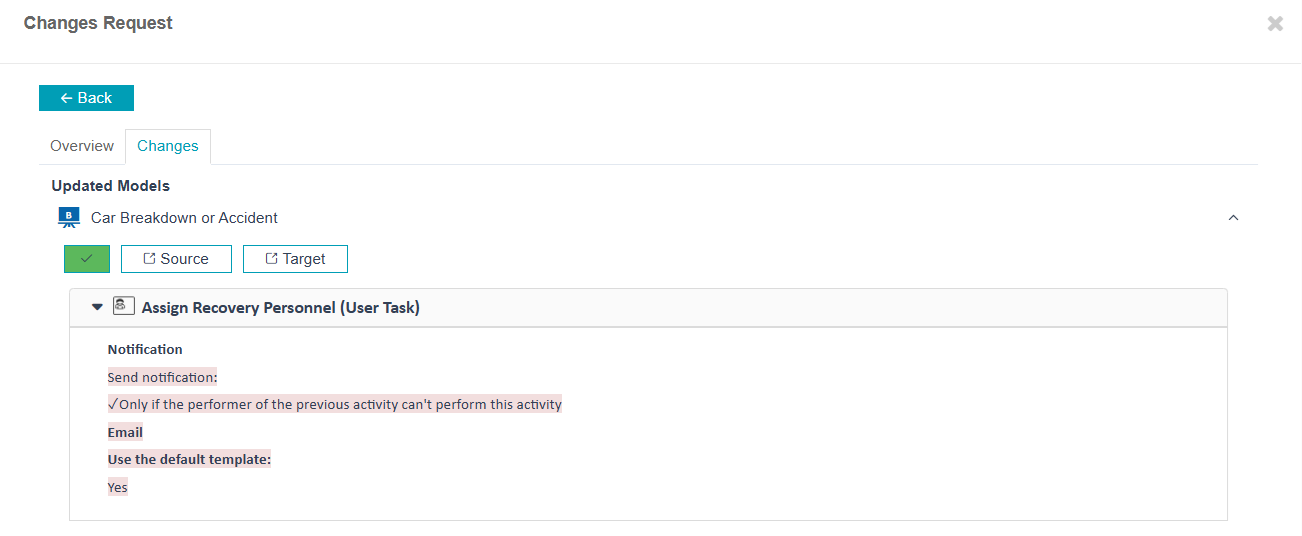This screenshot has width=1302, height=536.
Task: Go back using the Back button
Action: pos(86,98)
